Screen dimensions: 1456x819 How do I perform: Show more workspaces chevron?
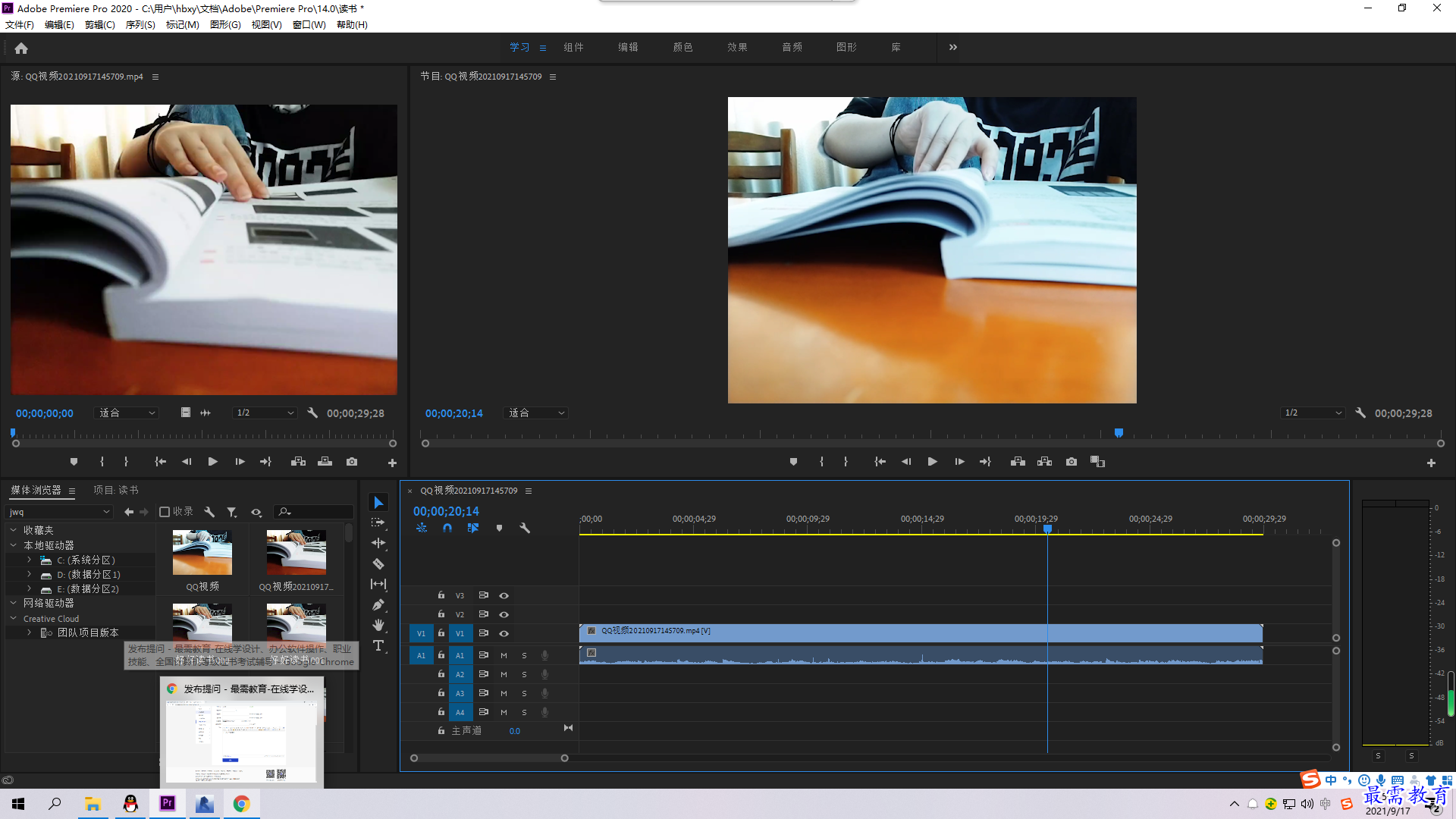click(x=953, y=47)
